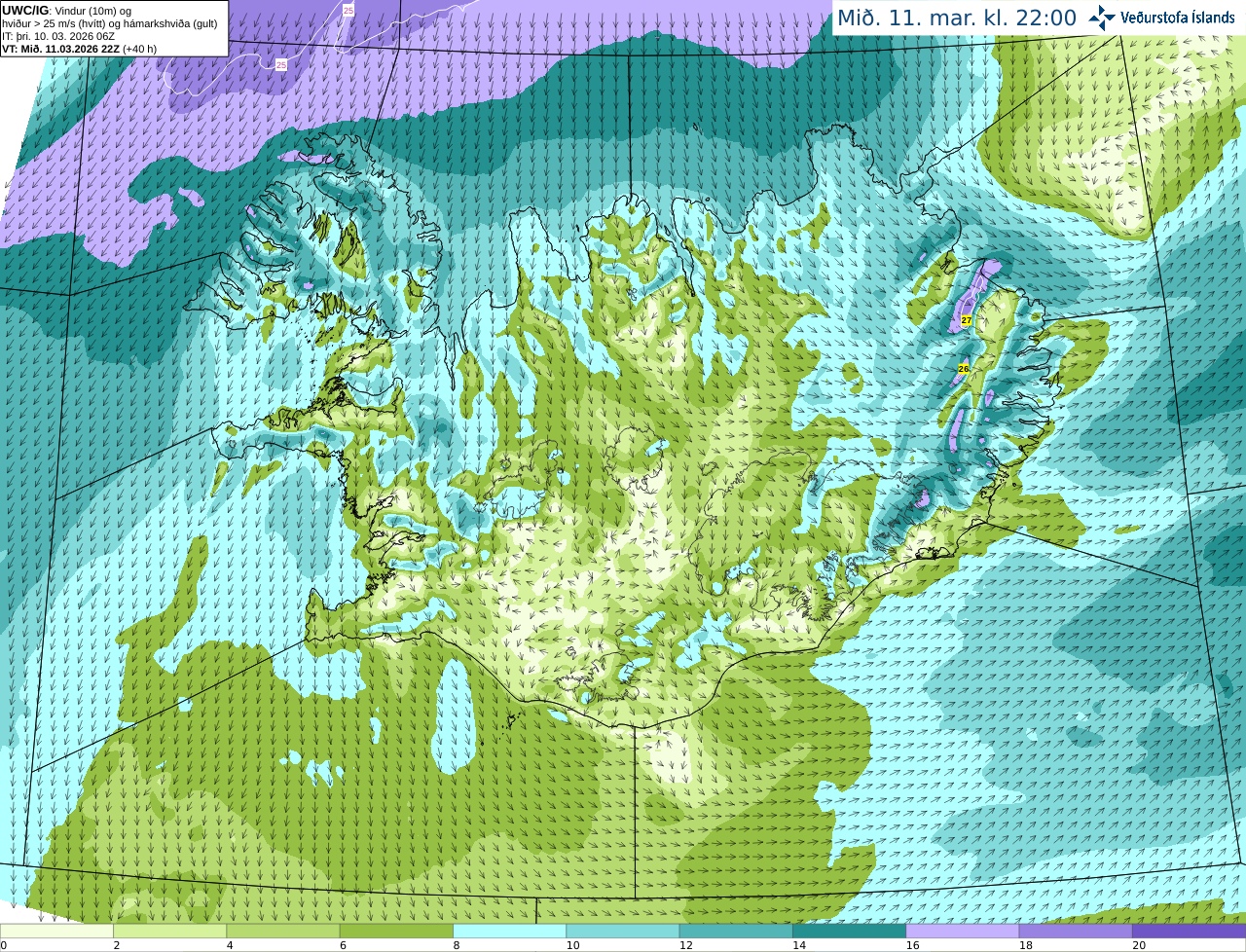Pick the palest cream 0–2 m/s legend swatch
Screen dimensions: 1246x952
pyautogui.click(x=56, y=932)
